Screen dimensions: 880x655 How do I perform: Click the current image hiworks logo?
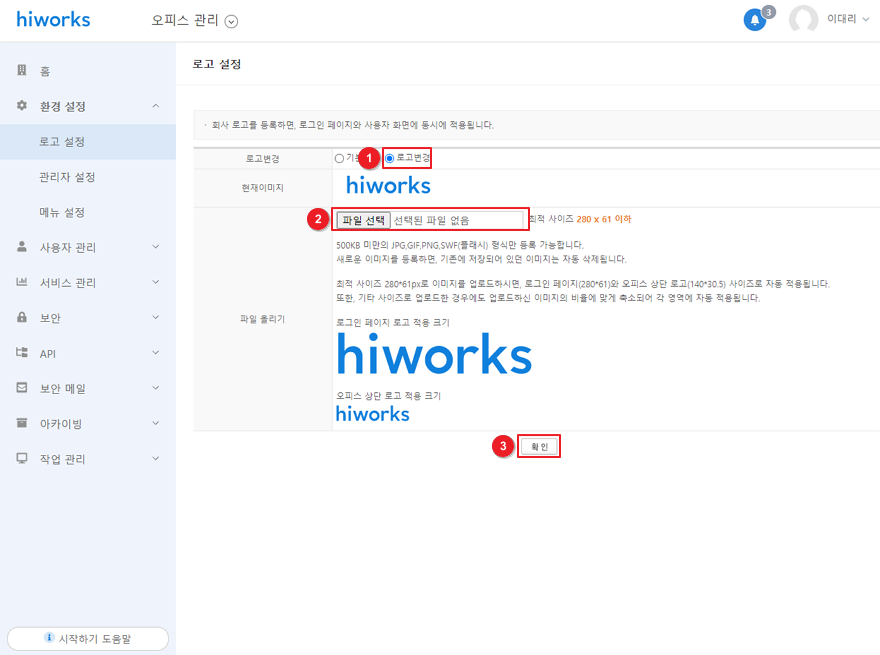[388, 185]
